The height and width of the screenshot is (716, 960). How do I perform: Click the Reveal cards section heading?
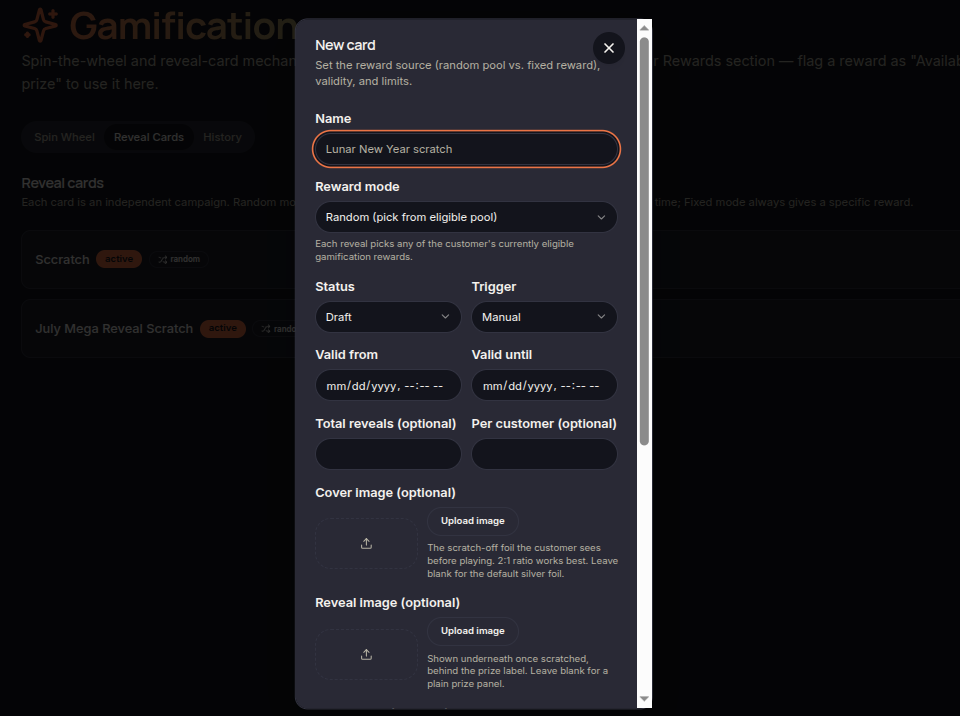[x=62, y=183]
